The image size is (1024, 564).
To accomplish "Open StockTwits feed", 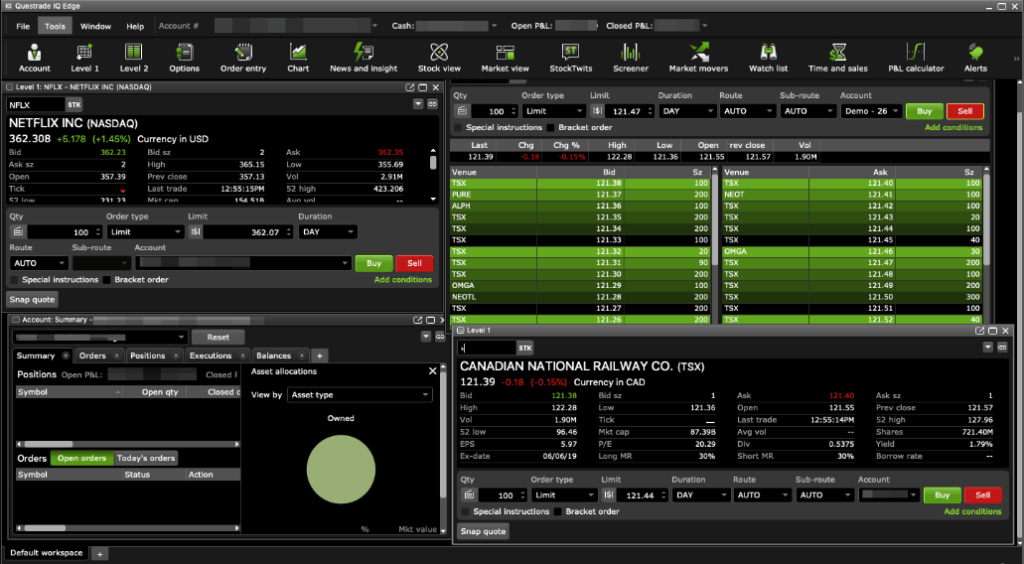I will (571, 57).
